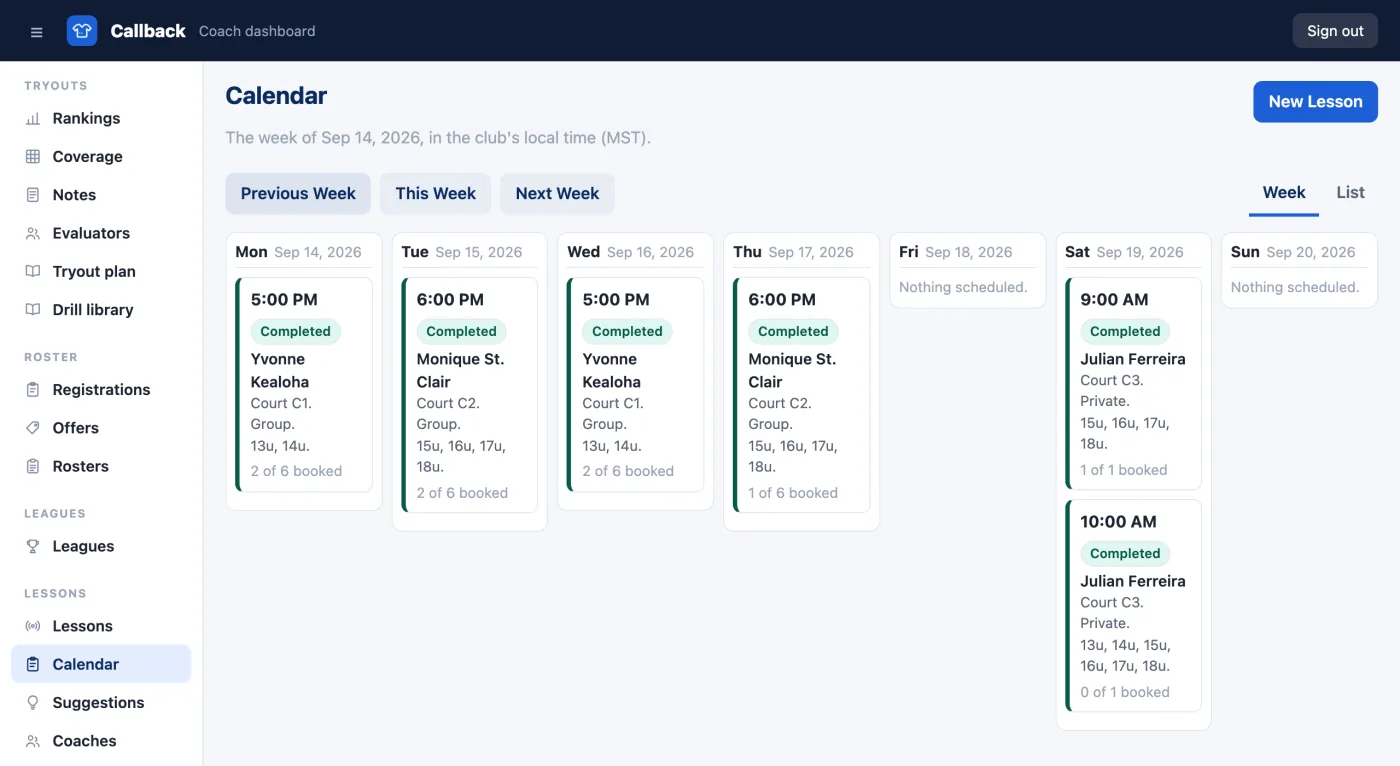Open the Drill library
Image resolution: width=1400 pixels, height=766 pixels.
(101, 310)
